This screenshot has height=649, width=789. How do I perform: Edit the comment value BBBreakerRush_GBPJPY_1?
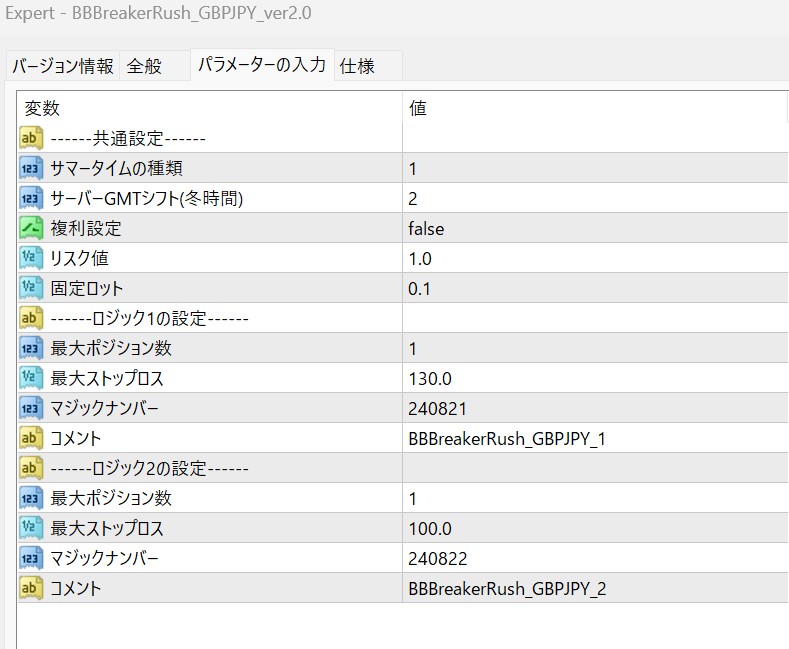tap(595, 438)
